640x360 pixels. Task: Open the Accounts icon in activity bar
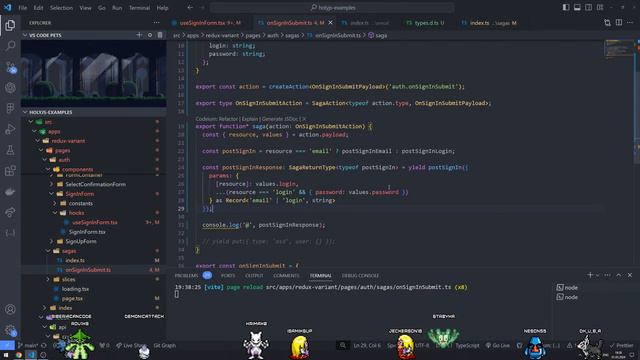coord(10,309)
